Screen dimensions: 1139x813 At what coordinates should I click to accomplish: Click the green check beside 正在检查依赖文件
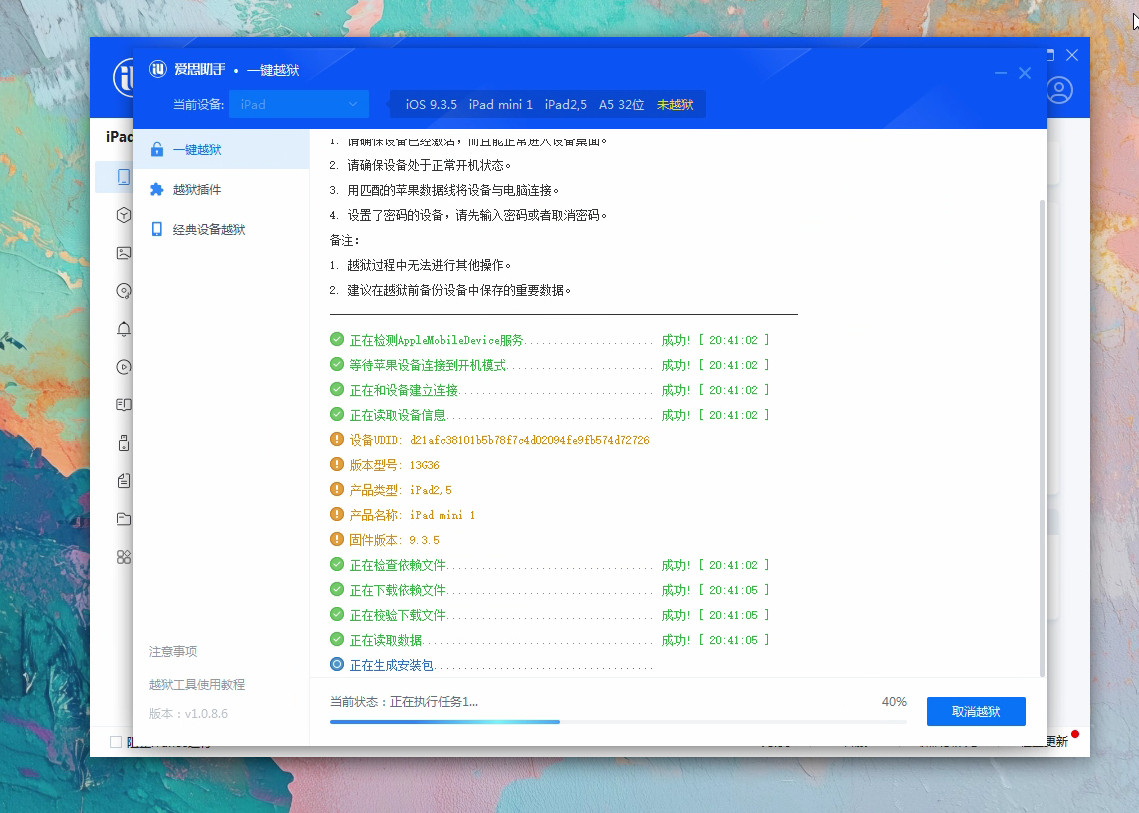pos(337,565)
